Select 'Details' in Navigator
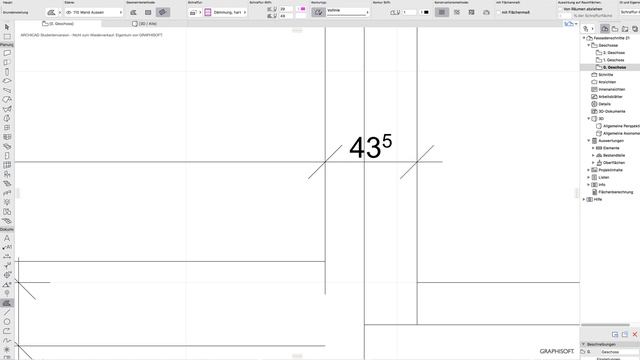The height and width of the screenshot is (360, 640). pyautogui.click(x=604, y=104)
